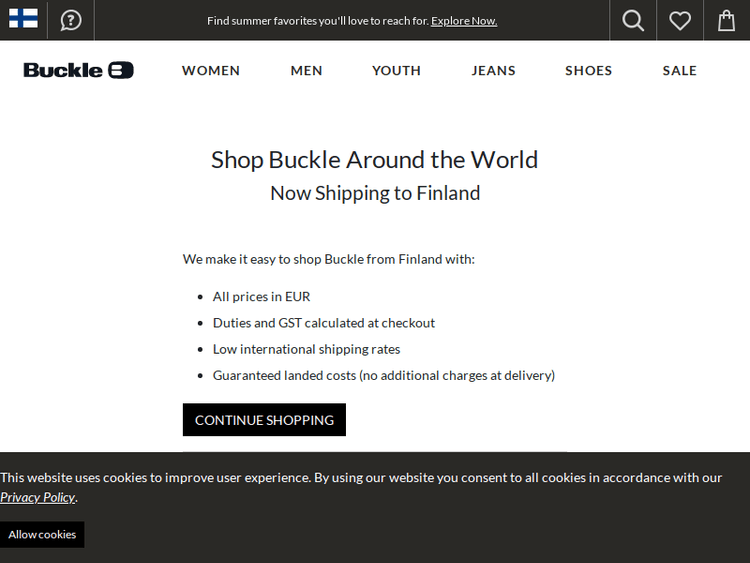The image size is (750, 563).
Task: Open the Privacy Policy link
Action: pos(38,497)
